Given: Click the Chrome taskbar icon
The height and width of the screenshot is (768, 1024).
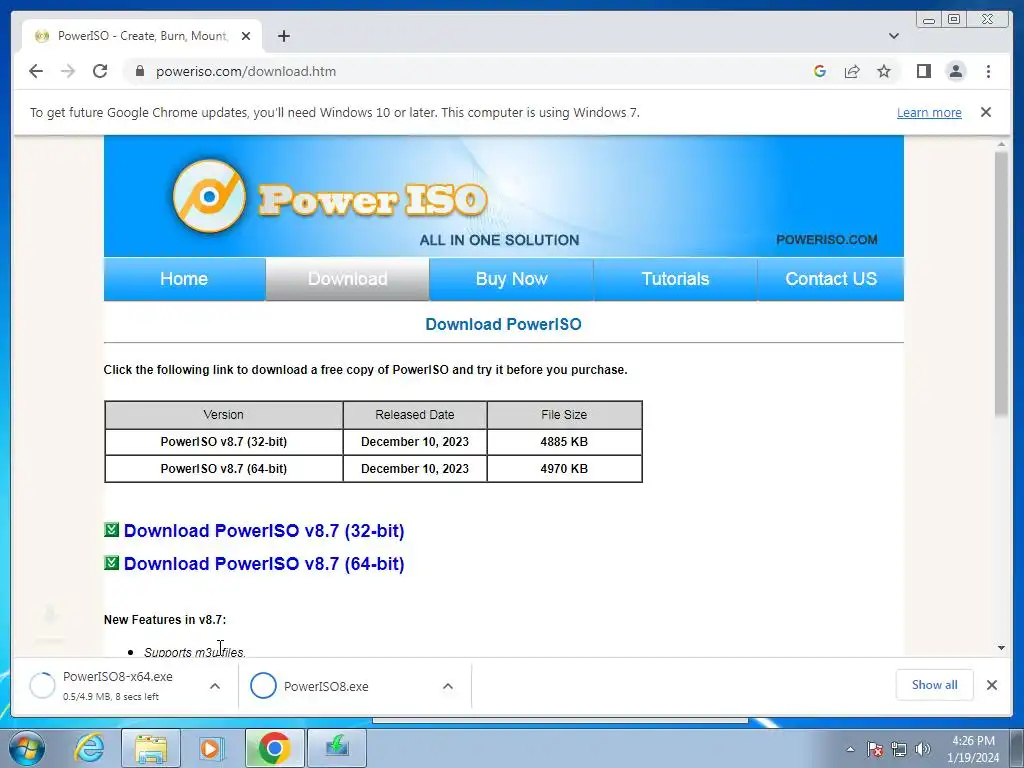Looking at the screenshot, I should (274, 748).
